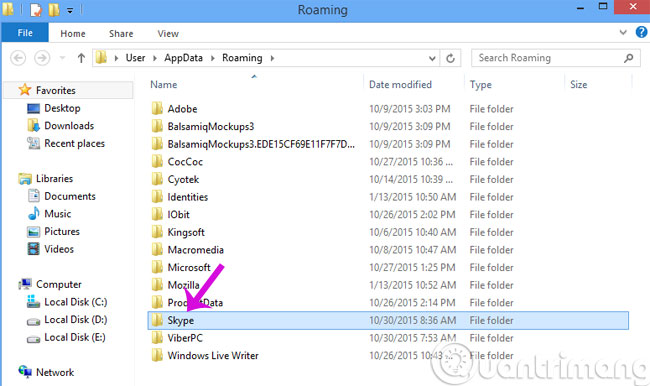Viewport: 650px width, 386px height.
Task: Refresh the Roaming folder view
Action: (x=451, y=58)
